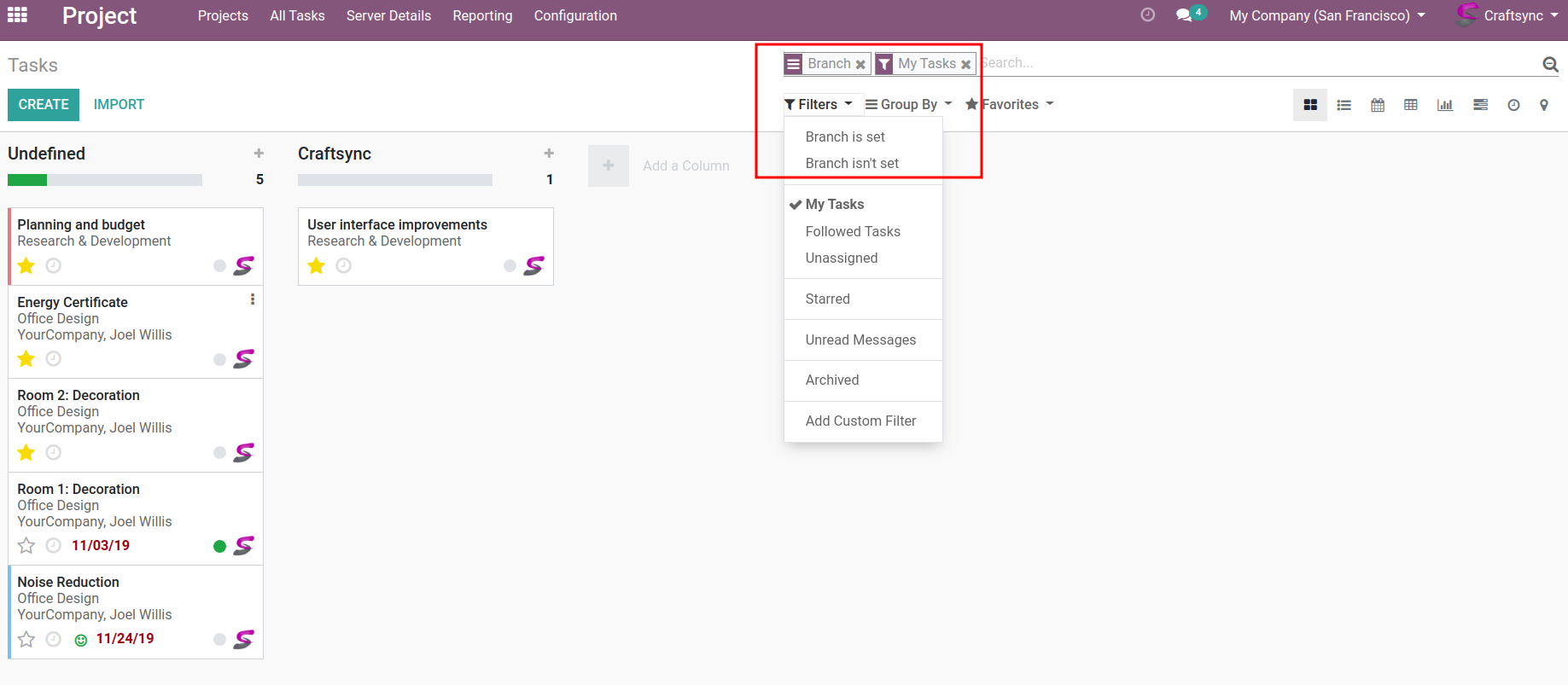This screenshot has width=1568, height=685.
Task: Remove the Branch facet from search
Action: [x=860, y=64]
